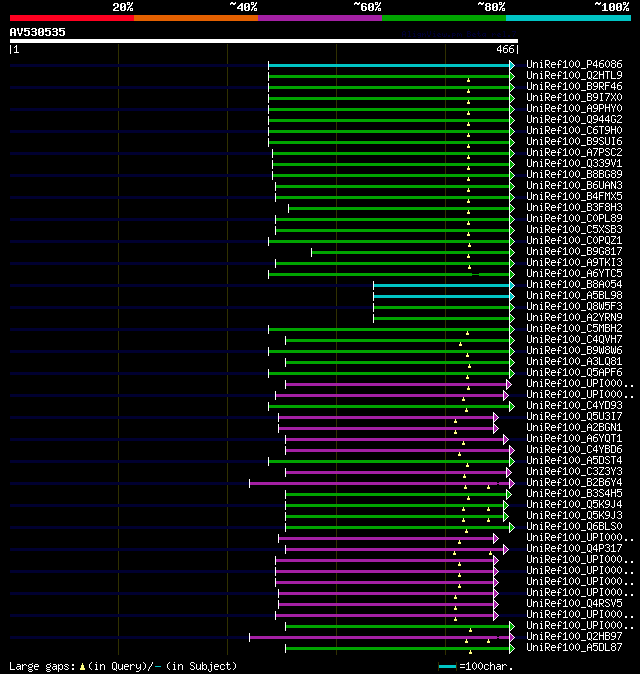The width and height of the screenshot is (640, 674).
Task: Select hit UniRef100_C5XSB3
Action: point(574,230)
